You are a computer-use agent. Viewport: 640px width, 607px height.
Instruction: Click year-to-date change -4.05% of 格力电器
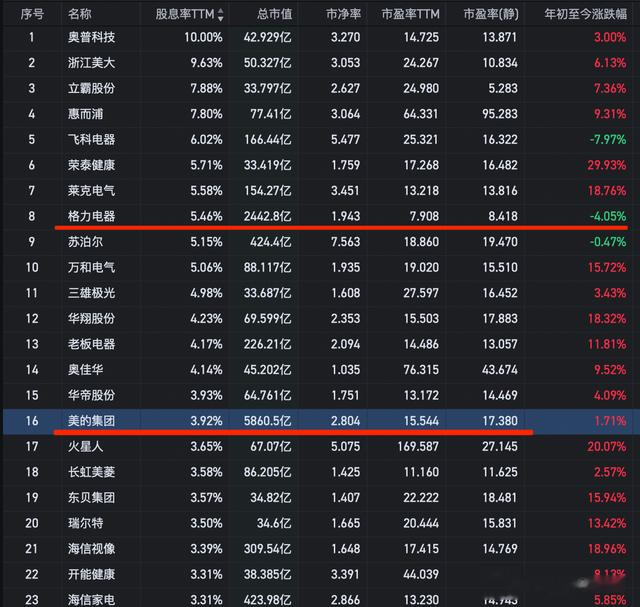[x=608, y=216]
